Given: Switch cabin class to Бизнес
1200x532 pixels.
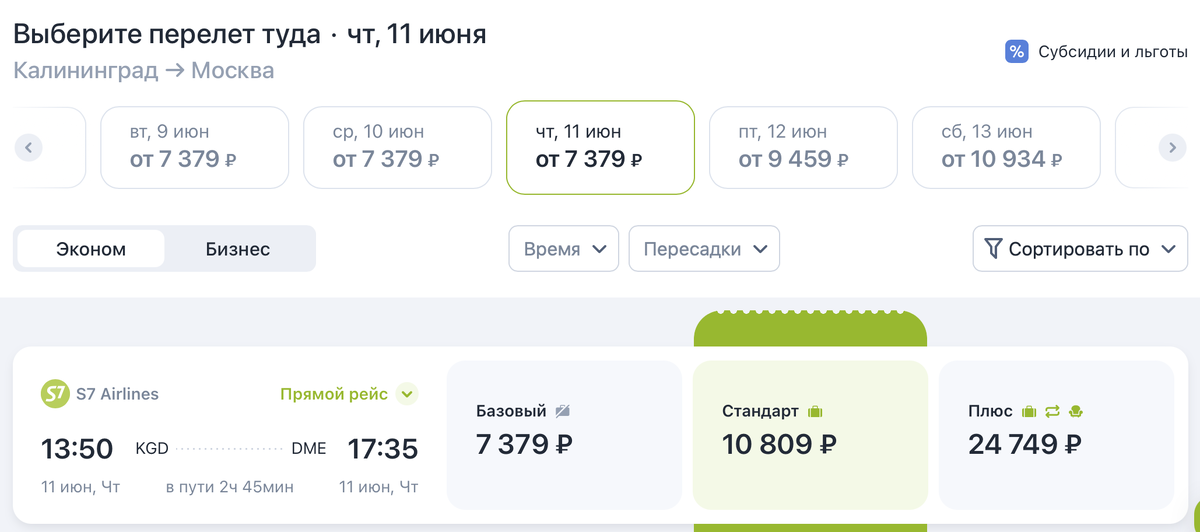Looking at the screenshot, I should point(238,249).
